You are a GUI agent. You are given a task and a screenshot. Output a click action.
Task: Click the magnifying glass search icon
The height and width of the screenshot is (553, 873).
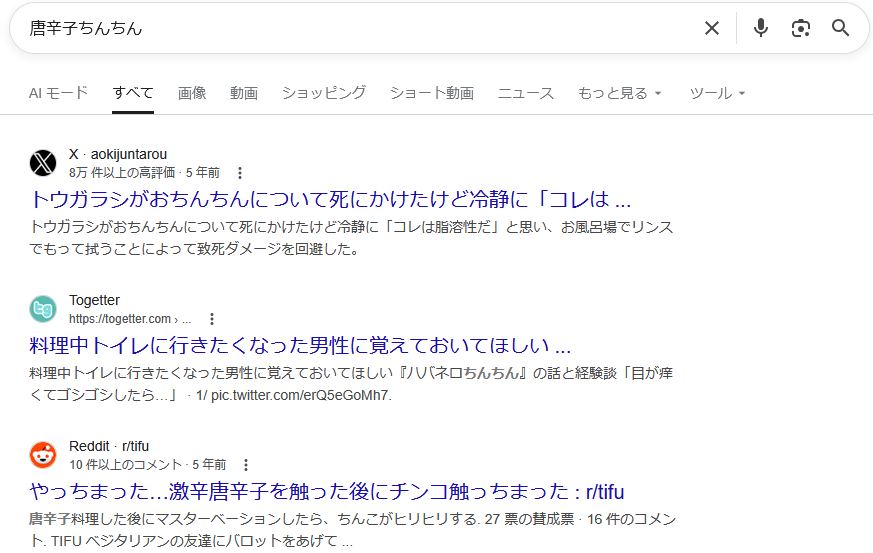tap(840, 28)
